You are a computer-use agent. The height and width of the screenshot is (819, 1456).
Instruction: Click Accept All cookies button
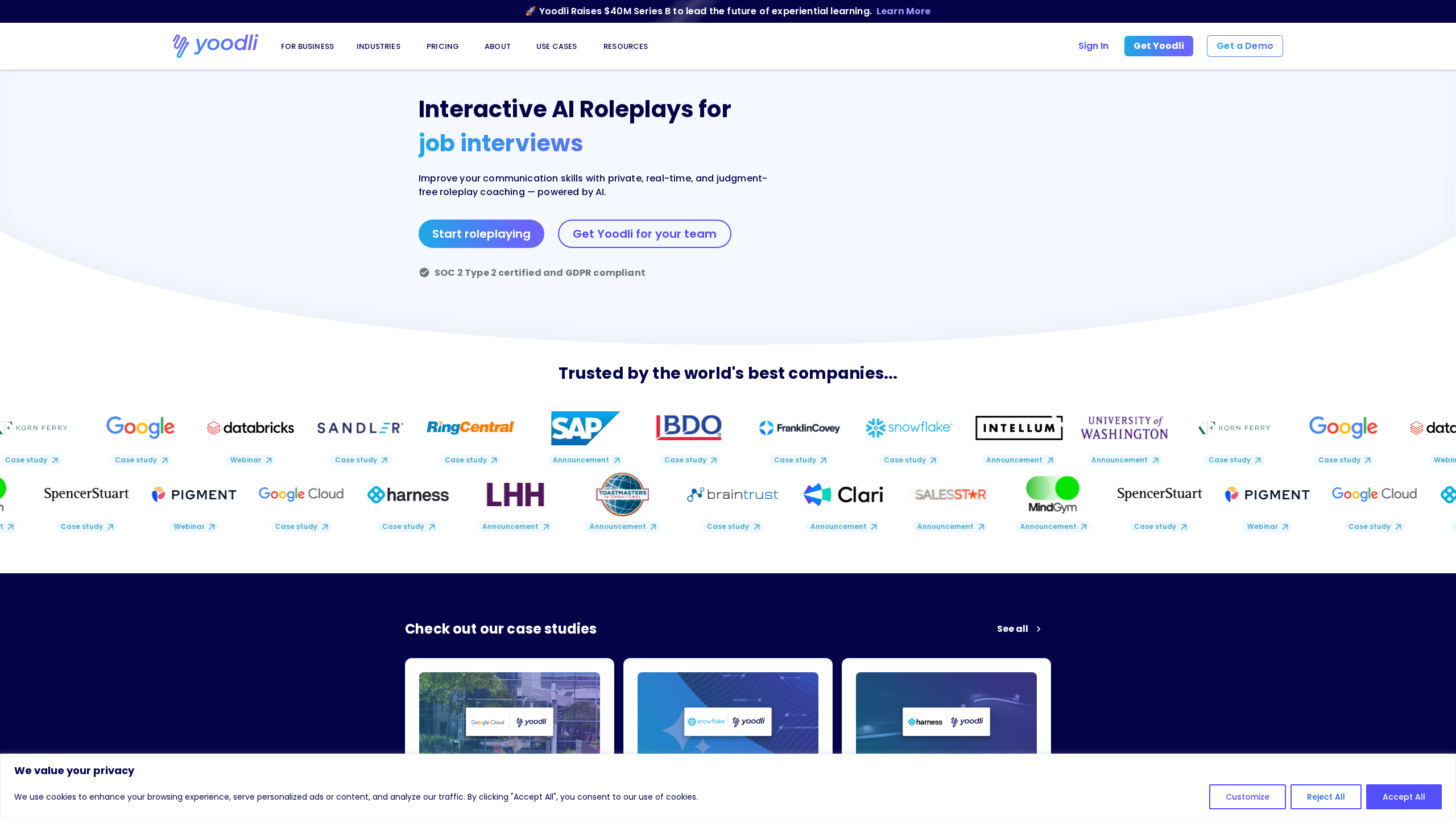[1403, 796]
